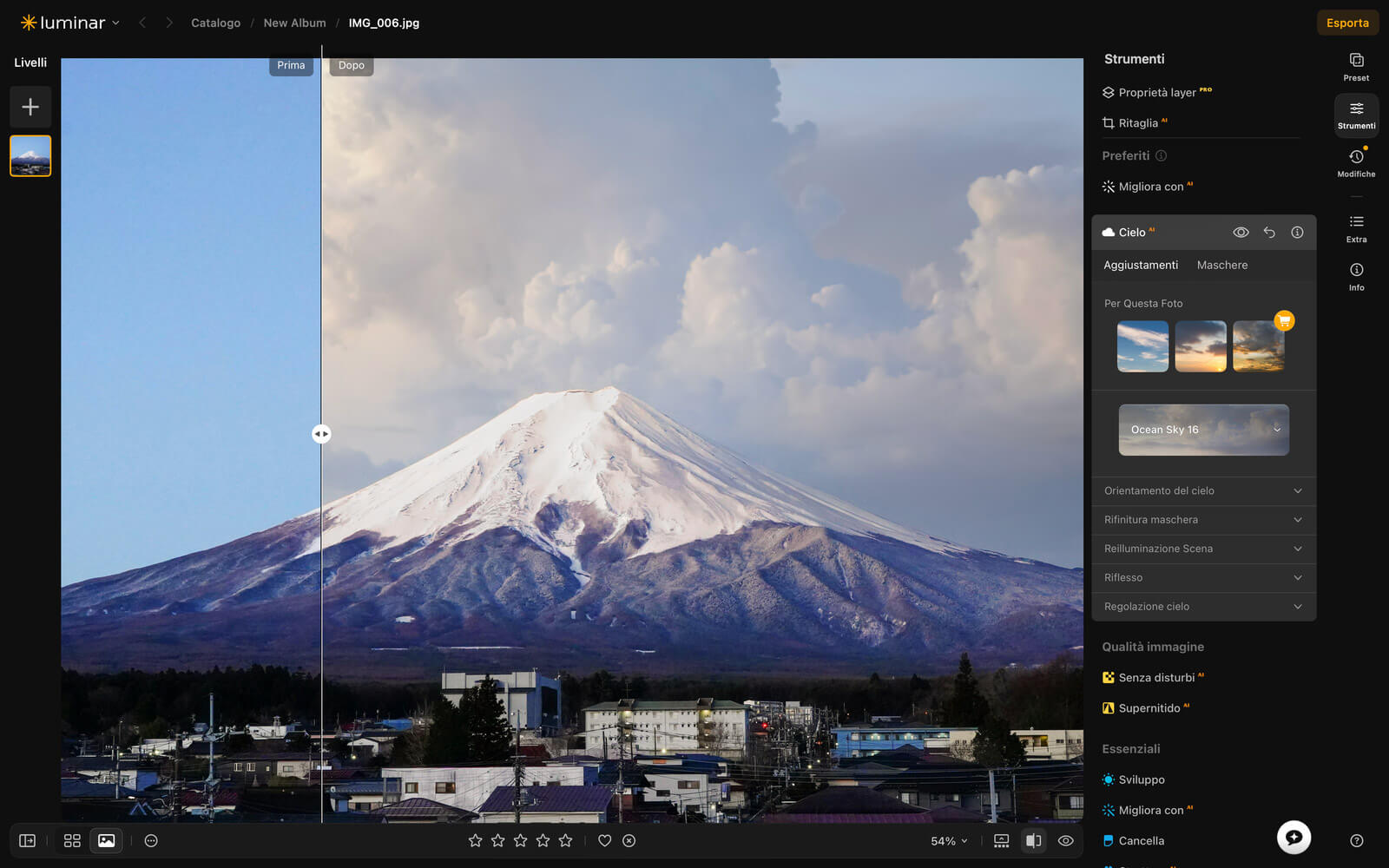Open the Ritaglia crop tool

tap(1136, 123)
